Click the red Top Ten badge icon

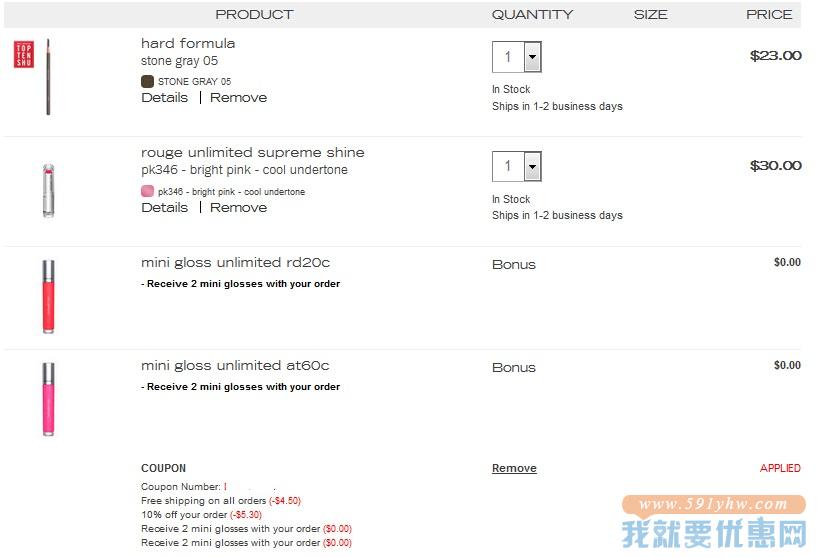(24, 54)
